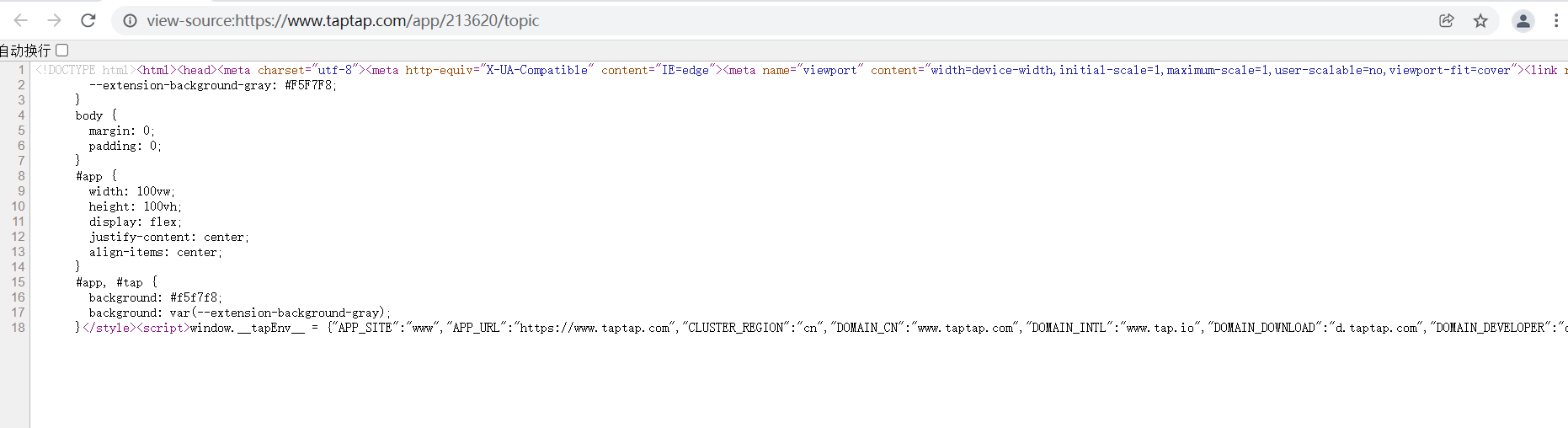Image resolution: width=1568 pixels, height=428 pixels.
Task: Open Chrome's three-dot menu
Action: 1555,20
